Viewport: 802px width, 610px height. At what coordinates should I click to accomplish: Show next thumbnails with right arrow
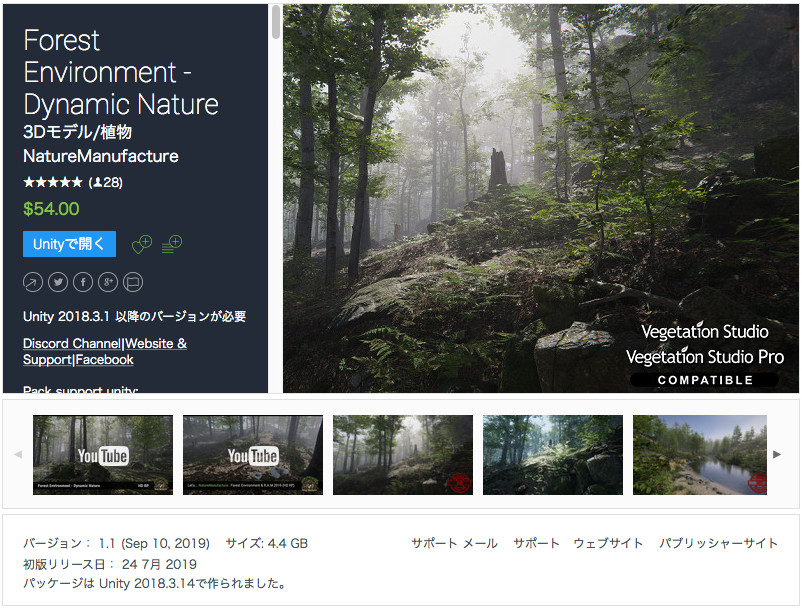(x=777, y=454)
